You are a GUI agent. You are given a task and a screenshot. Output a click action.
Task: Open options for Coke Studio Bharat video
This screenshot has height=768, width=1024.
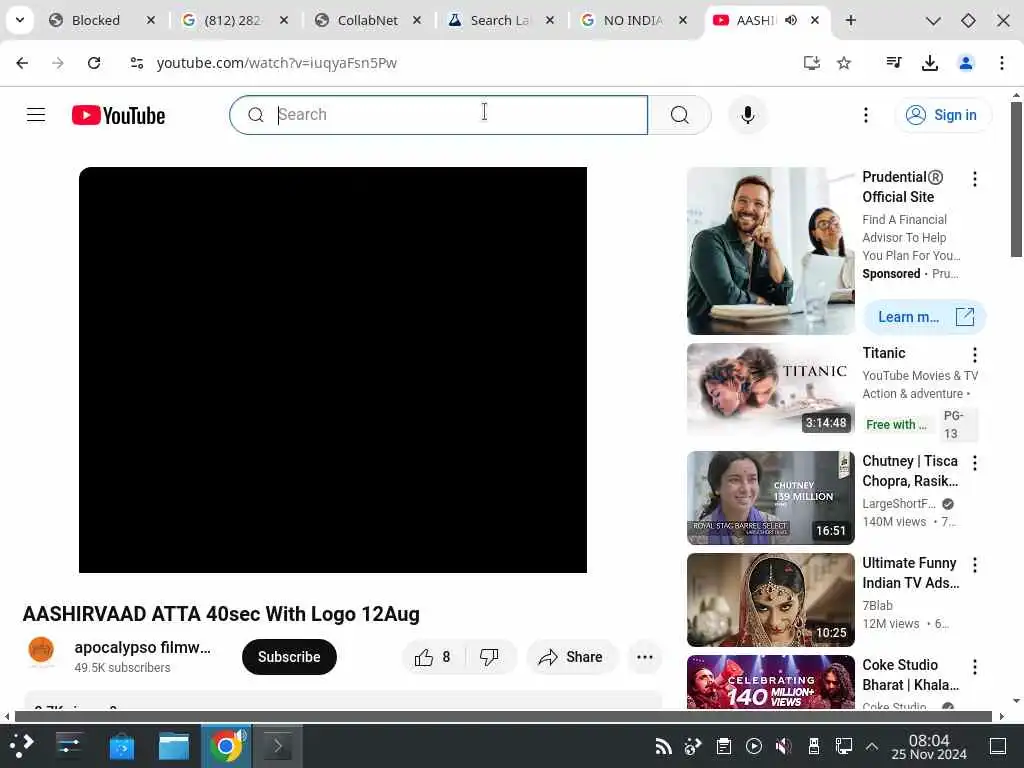[x=975, y=667]
